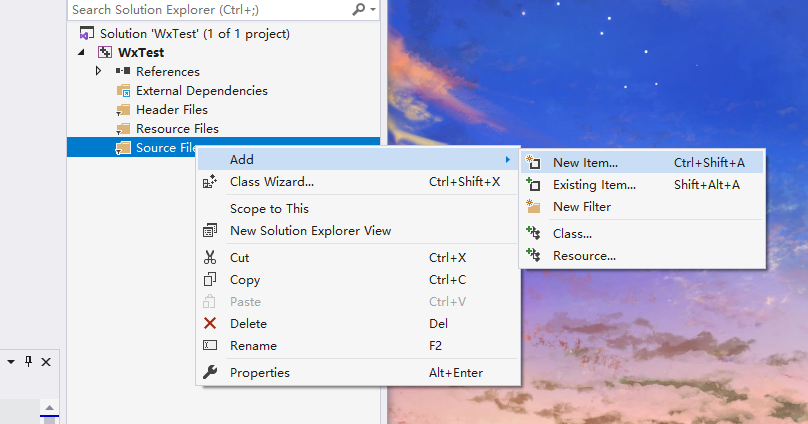
Task: Click the Source Files filter icon
Action: point(123,148)
